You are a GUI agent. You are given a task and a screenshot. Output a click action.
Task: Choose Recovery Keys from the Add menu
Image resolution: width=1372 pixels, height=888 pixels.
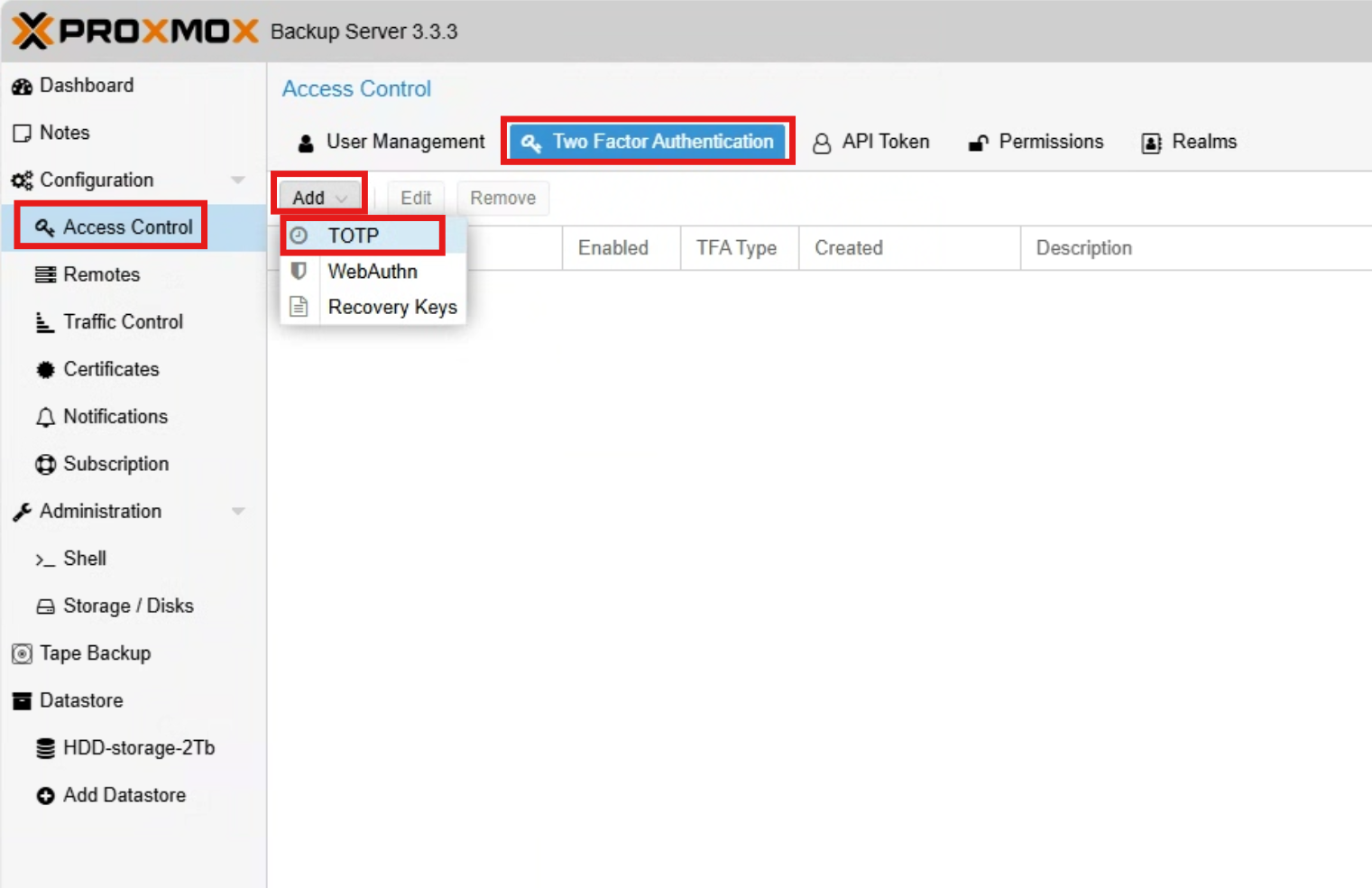coord(373,307)
